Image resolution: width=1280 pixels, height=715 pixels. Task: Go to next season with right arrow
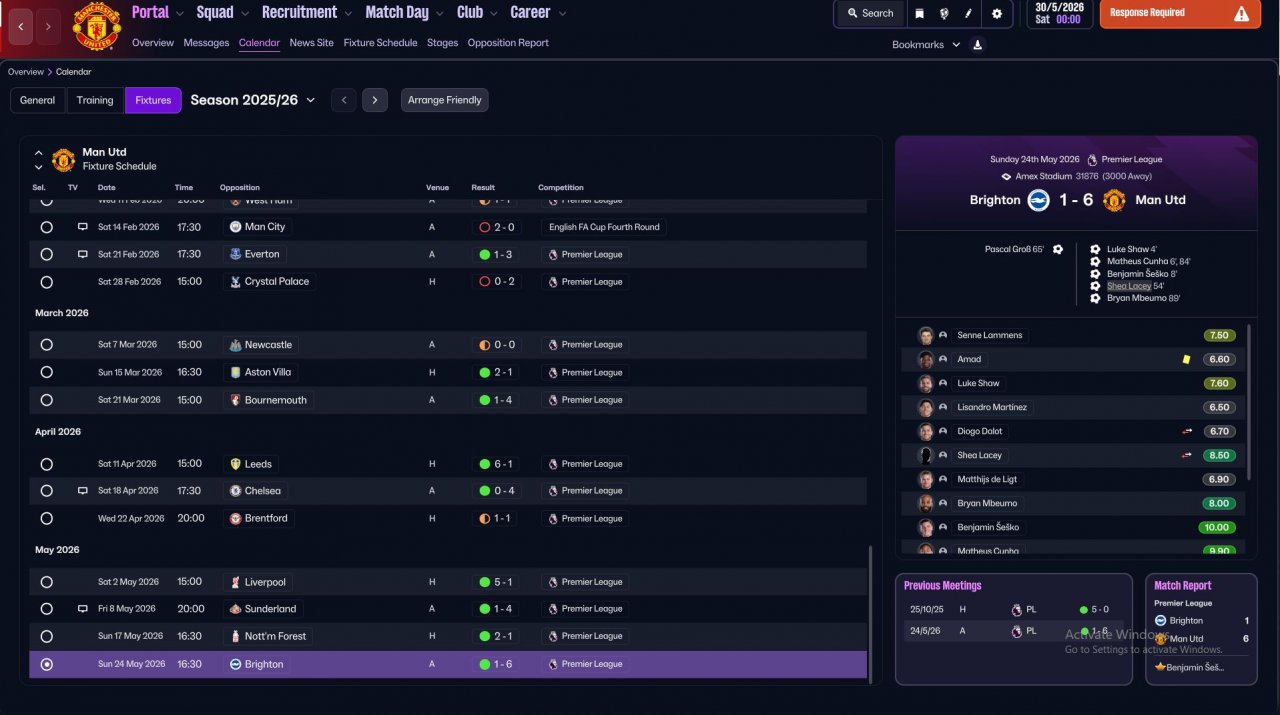(x=375, y=100)
